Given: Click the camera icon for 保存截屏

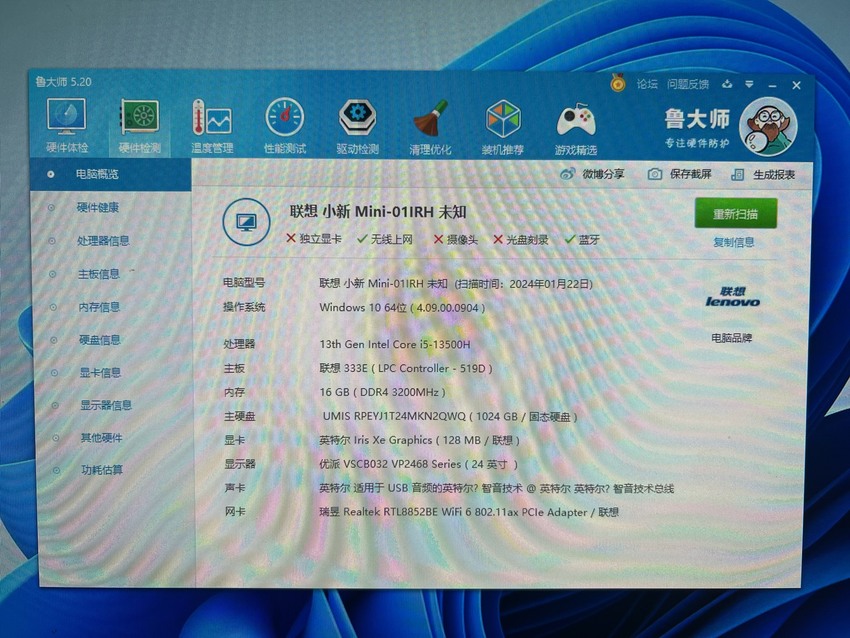Looking at the screenshot, I should (x=655, y=174).
